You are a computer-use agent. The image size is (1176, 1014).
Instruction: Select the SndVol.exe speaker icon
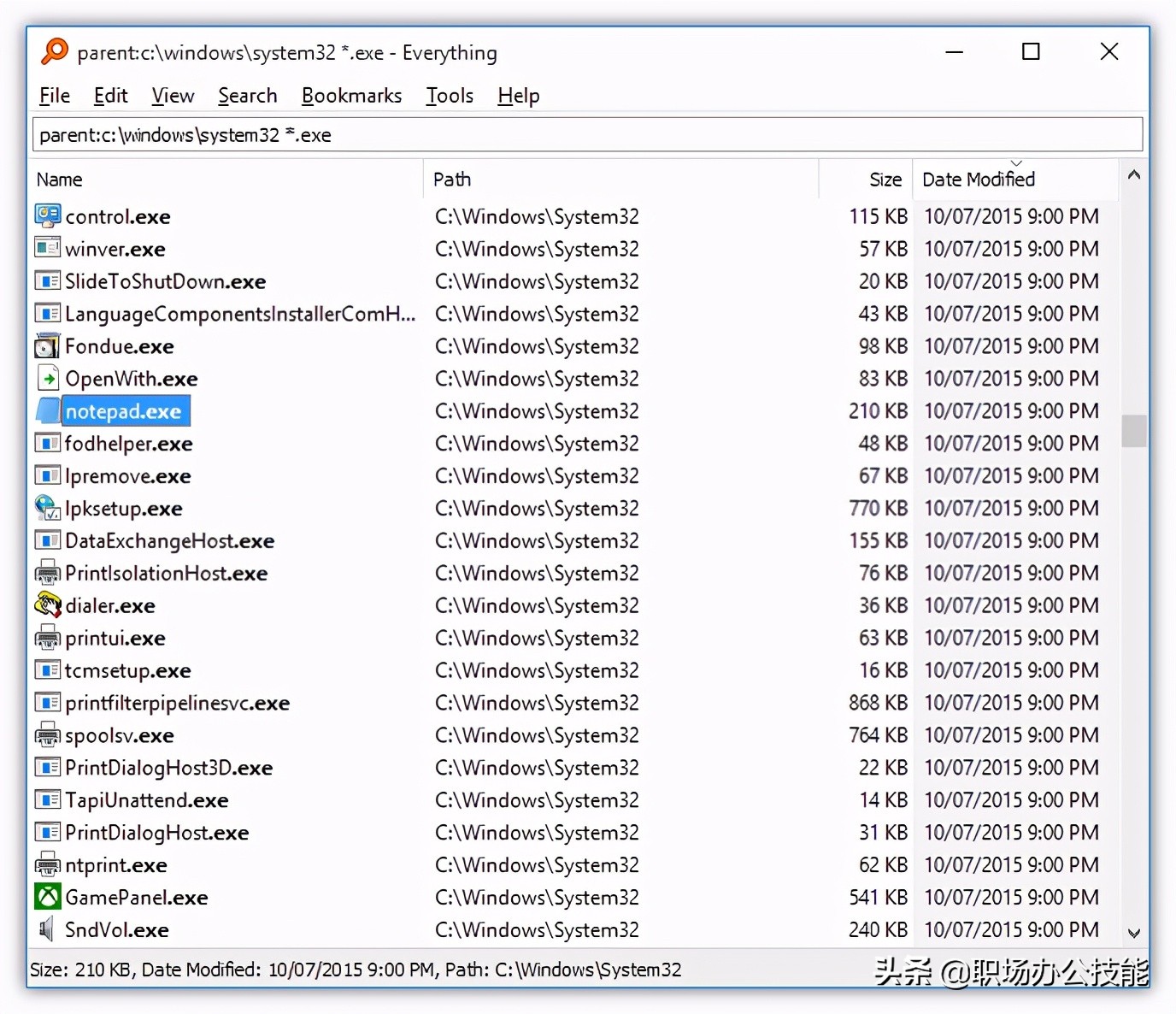click(x=47, y=929)
